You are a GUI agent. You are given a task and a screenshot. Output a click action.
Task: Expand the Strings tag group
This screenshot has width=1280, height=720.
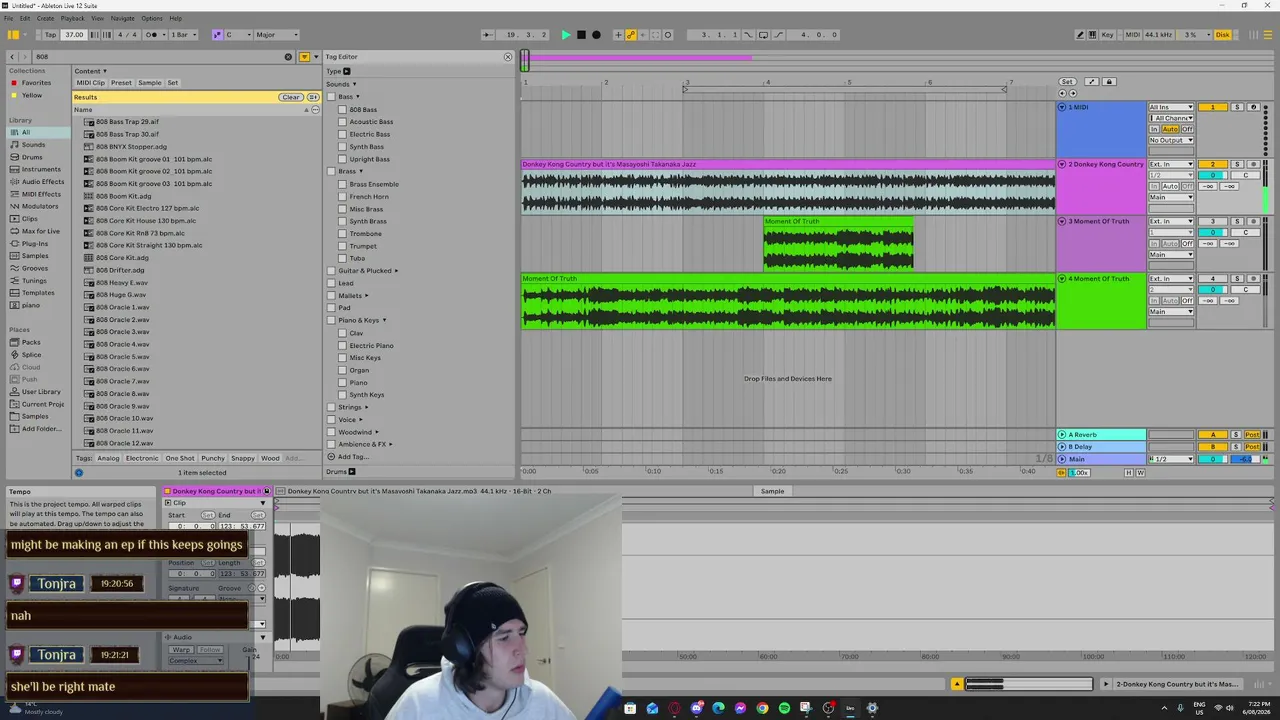pos(366,407)
